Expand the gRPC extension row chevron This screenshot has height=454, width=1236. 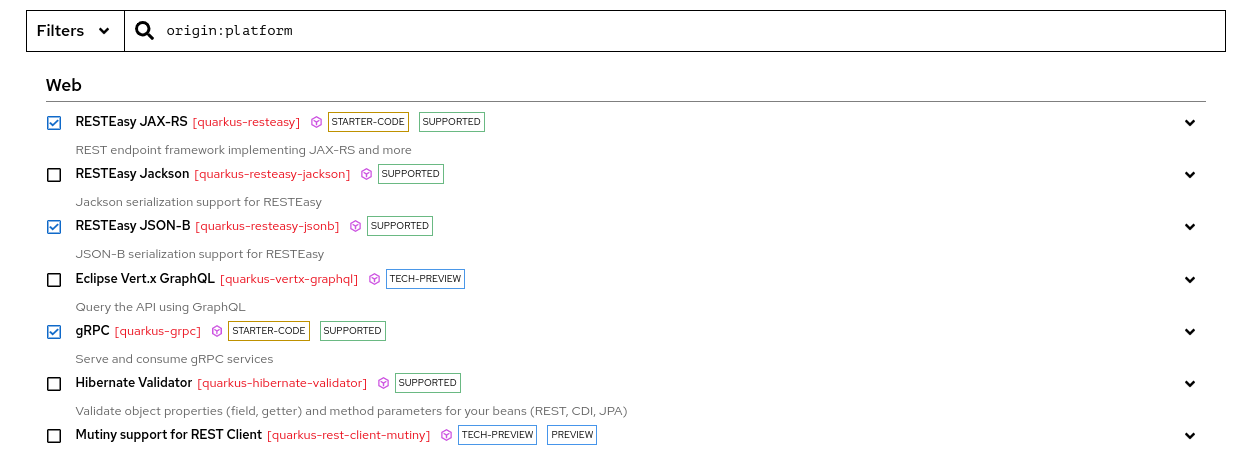click(1190, 332)
